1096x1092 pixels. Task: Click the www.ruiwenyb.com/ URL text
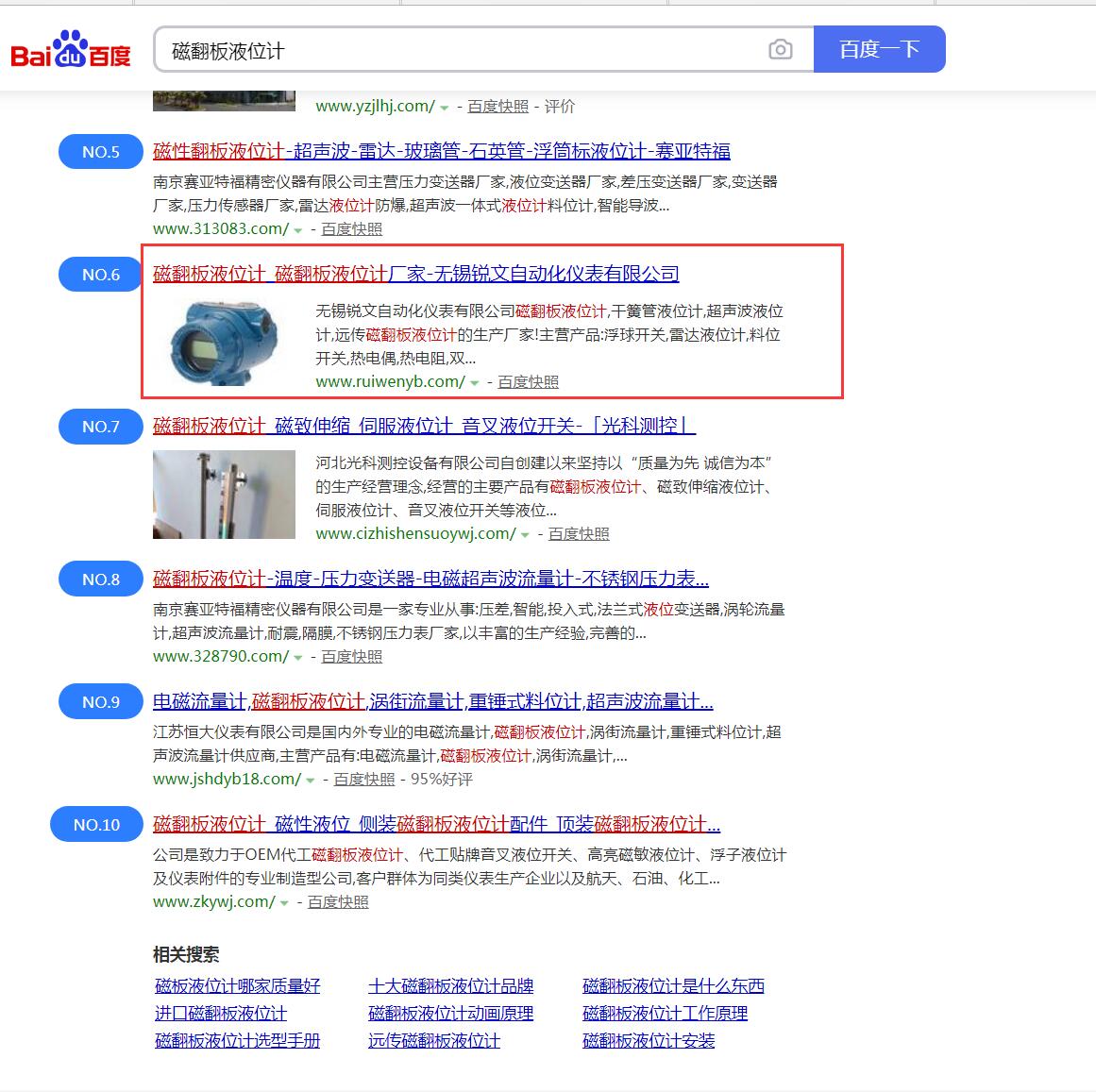click(390, 381)
